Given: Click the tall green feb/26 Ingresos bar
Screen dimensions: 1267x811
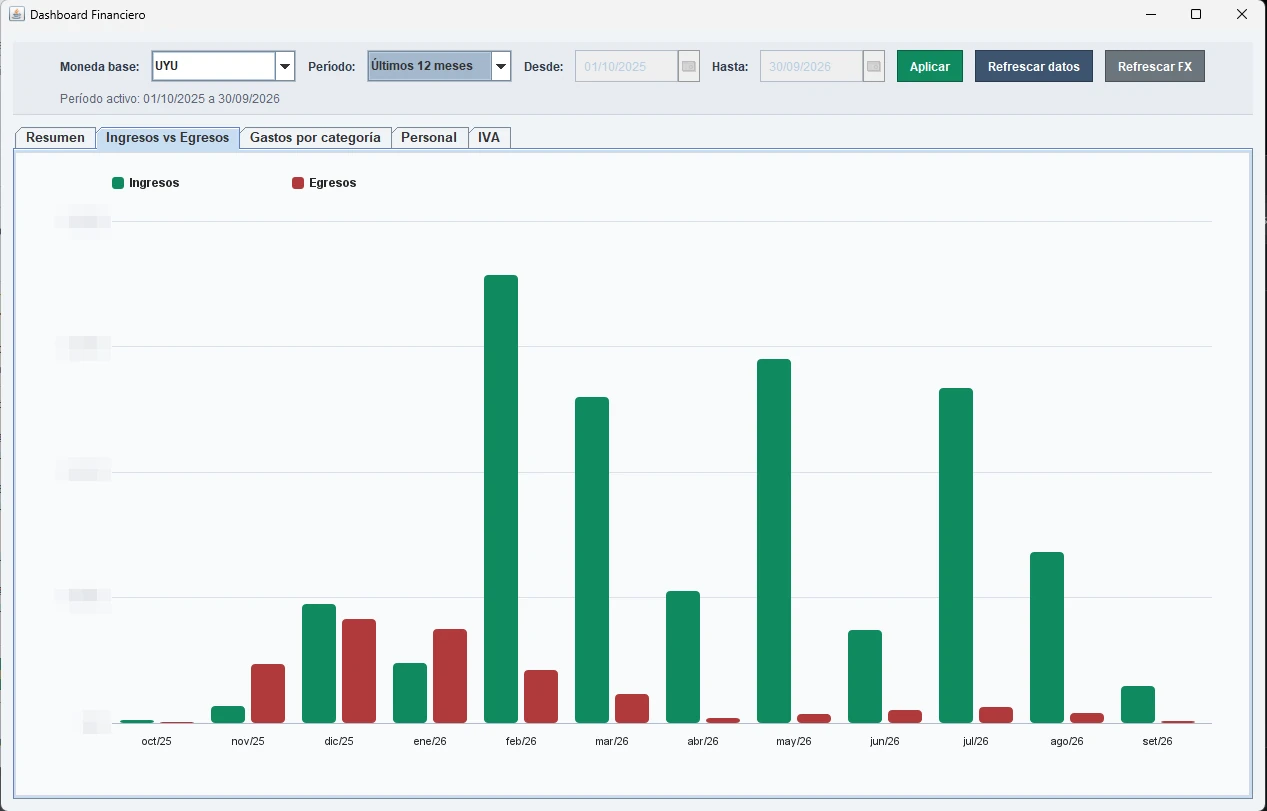Looking at the screenshot, I should coord(501,498).
